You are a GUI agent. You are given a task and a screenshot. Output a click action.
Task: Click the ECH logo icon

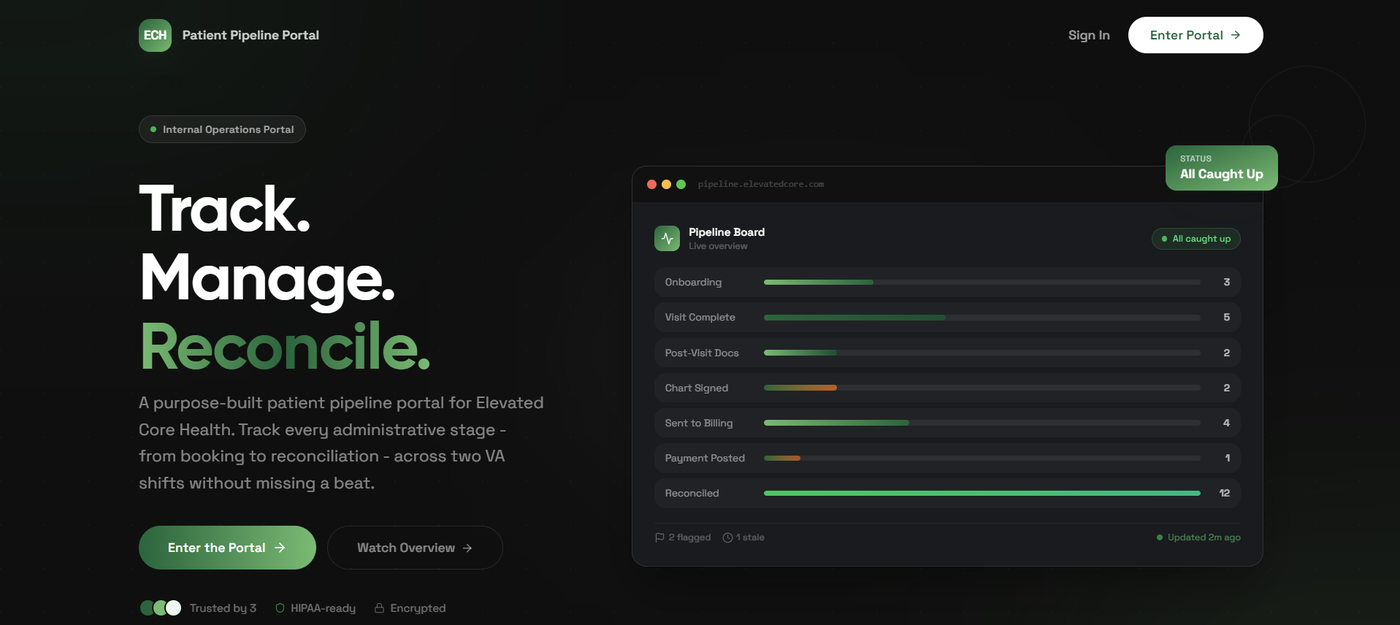(x=155, y=35)
